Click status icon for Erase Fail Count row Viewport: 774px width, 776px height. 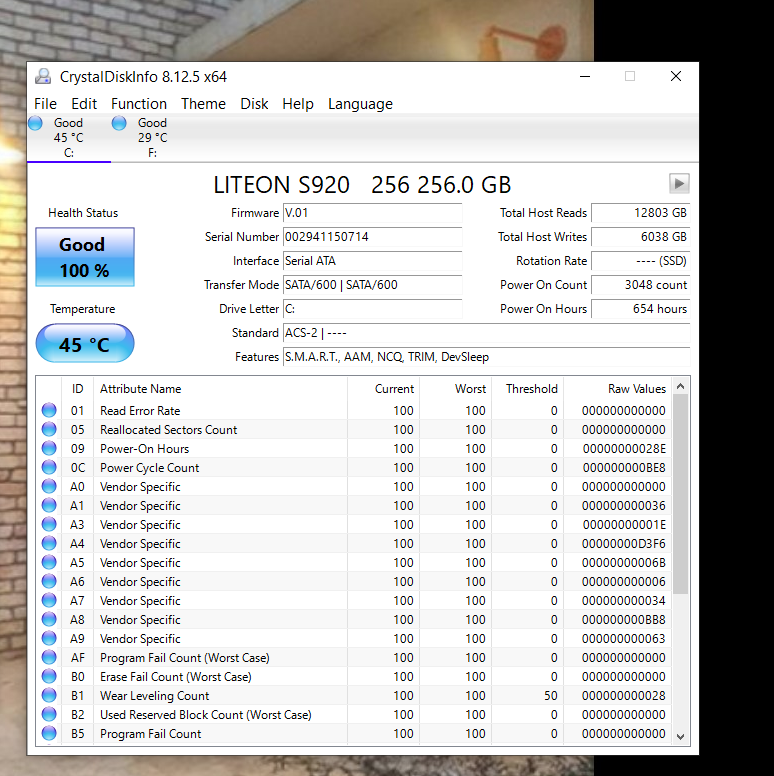point(49,677)
